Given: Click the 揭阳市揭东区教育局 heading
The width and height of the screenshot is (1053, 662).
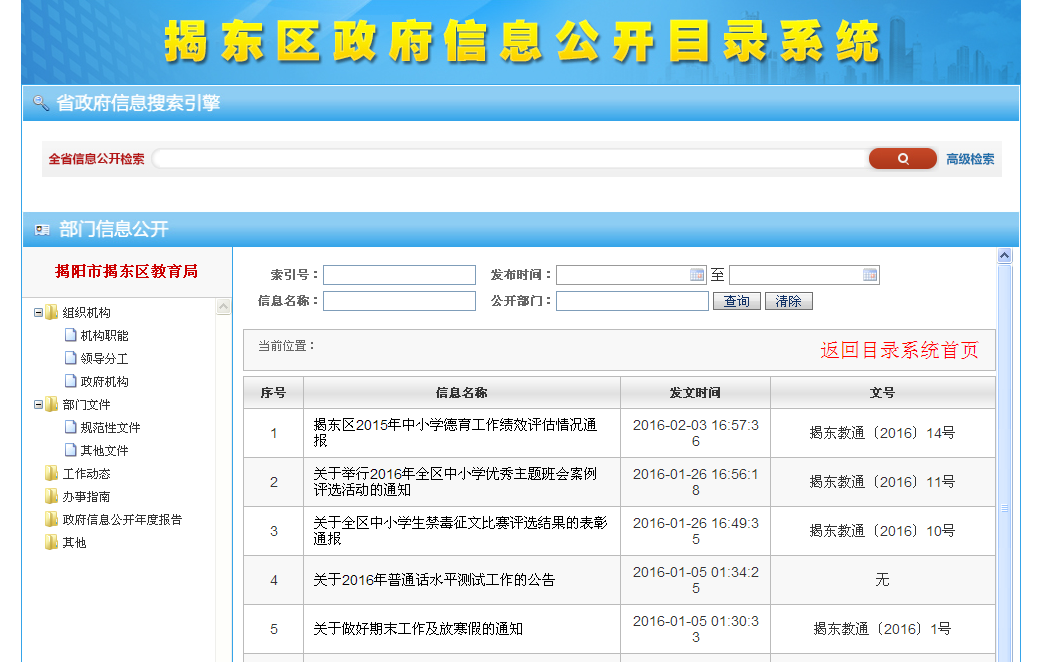Looking at the screenshot, I should (x=126, y=271).
